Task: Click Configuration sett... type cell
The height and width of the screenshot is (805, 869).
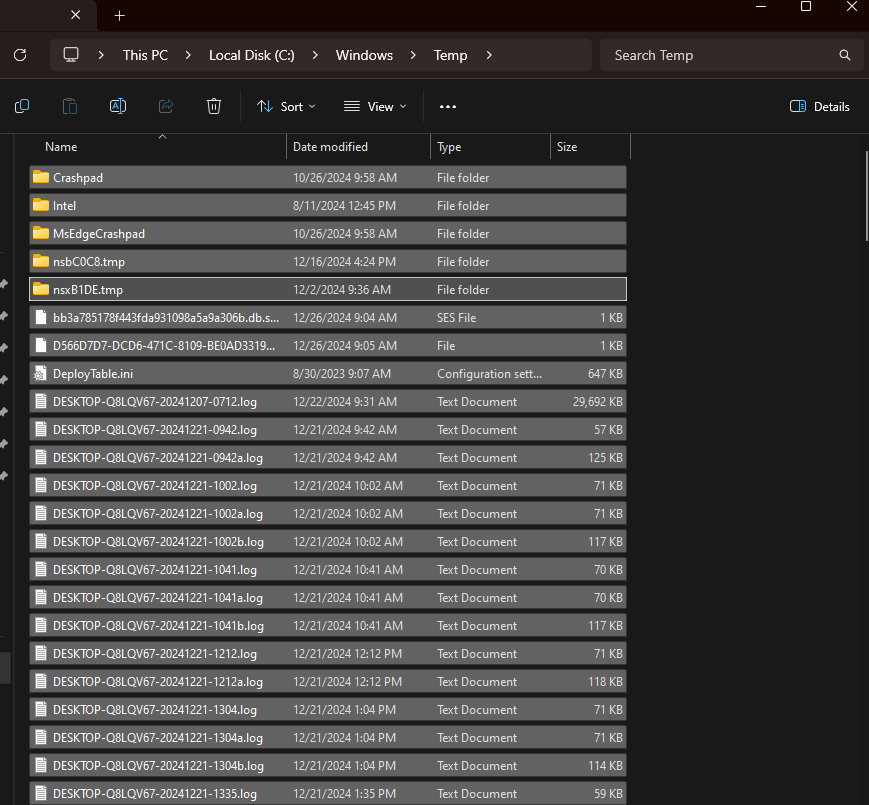Action: pos(489,374)
